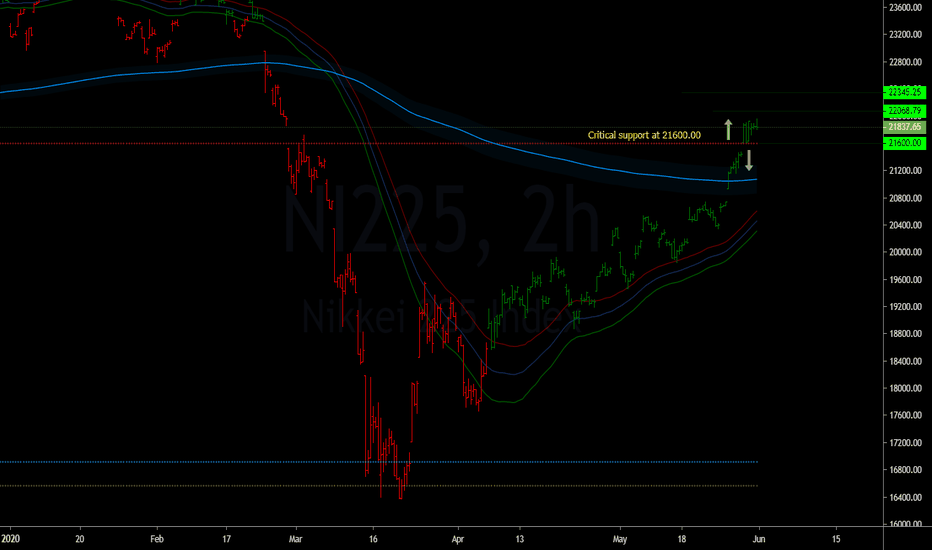
Task: Click the 22800.00 price axis label
Action: (x=905, y=62)
